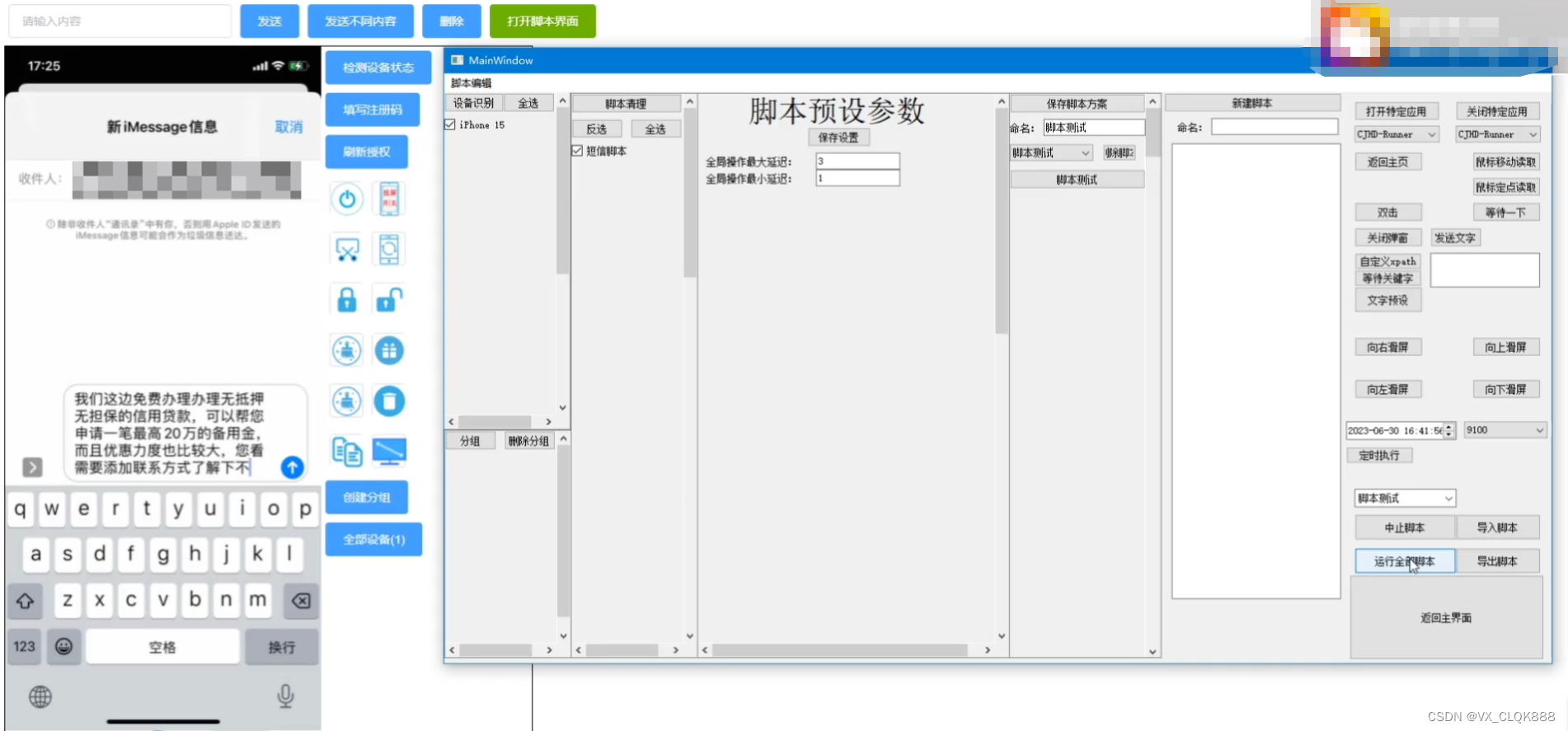The width and height of the screenshot is (1568, 731).
Task: Click the 全局操作最小延迟 input field
Action: coord(857,178)
